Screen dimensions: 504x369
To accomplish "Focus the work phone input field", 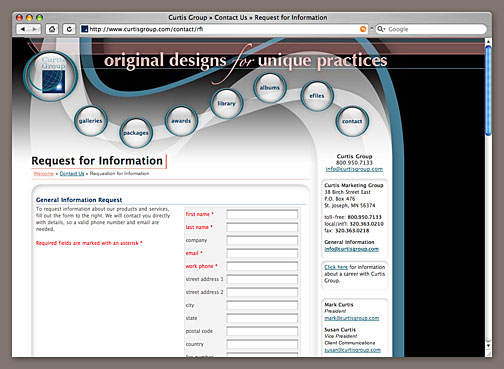I will (x=262, y=266).
